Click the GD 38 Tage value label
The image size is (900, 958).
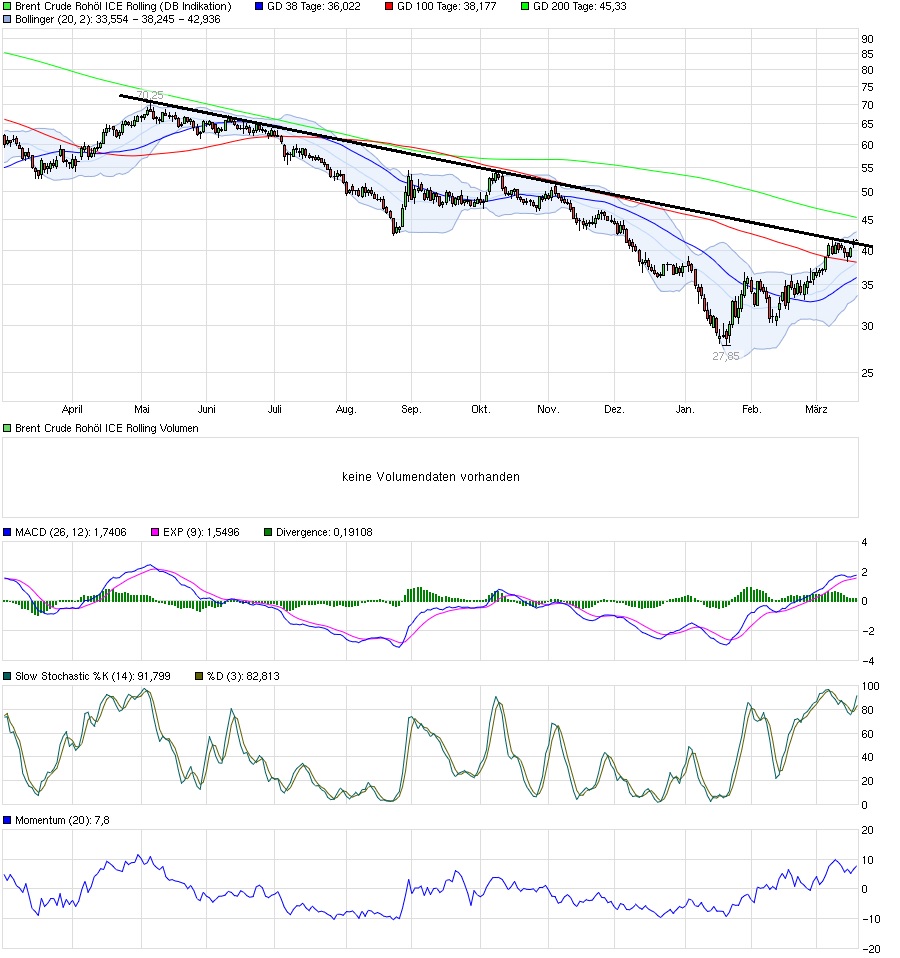[314, 7]
